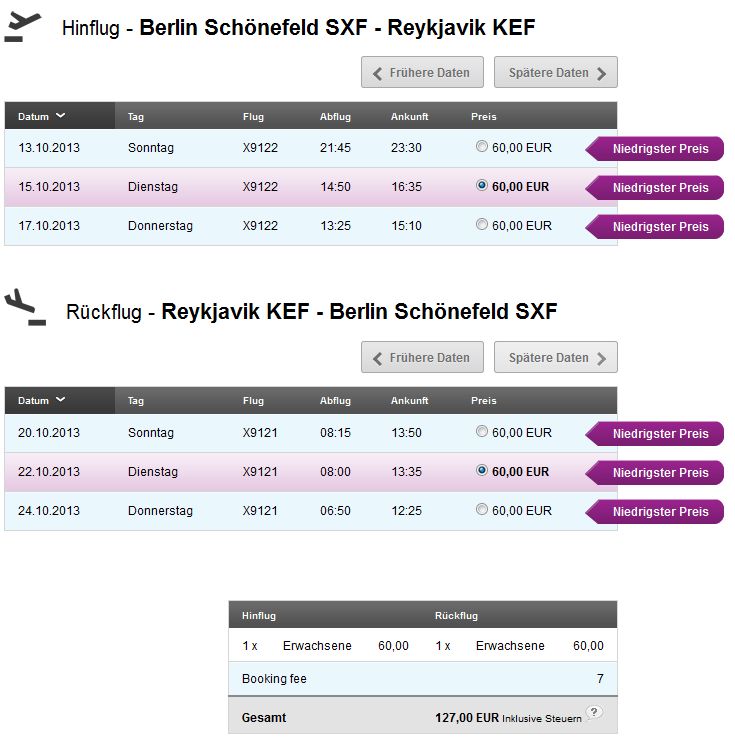The width and height of the screenshot is (735, 741).
Task: Sort outbound flights via Datum arrow
Action: point(60,115)
